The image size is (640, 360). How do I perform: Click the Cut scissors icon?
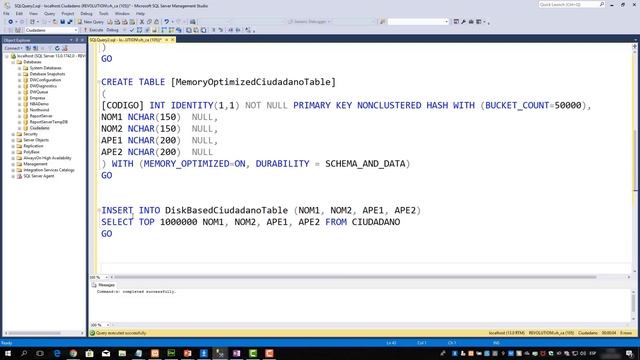coord(142,22)
